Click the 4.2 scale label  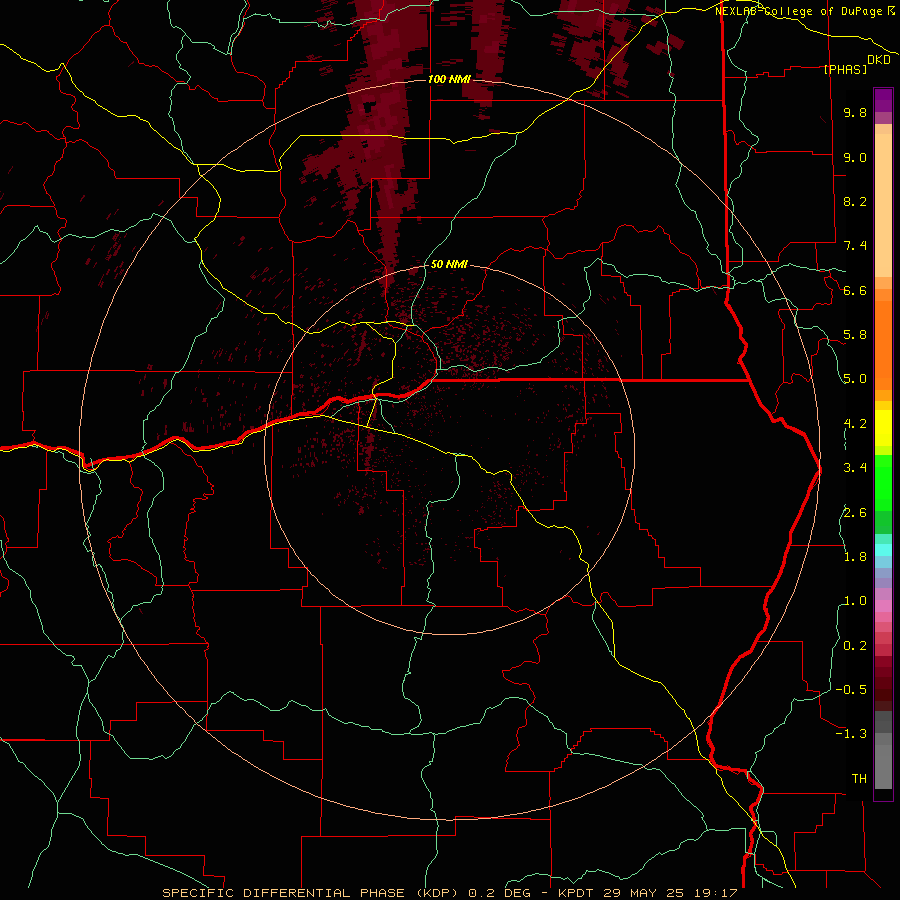pyautogui.click(x=855, y=424)
